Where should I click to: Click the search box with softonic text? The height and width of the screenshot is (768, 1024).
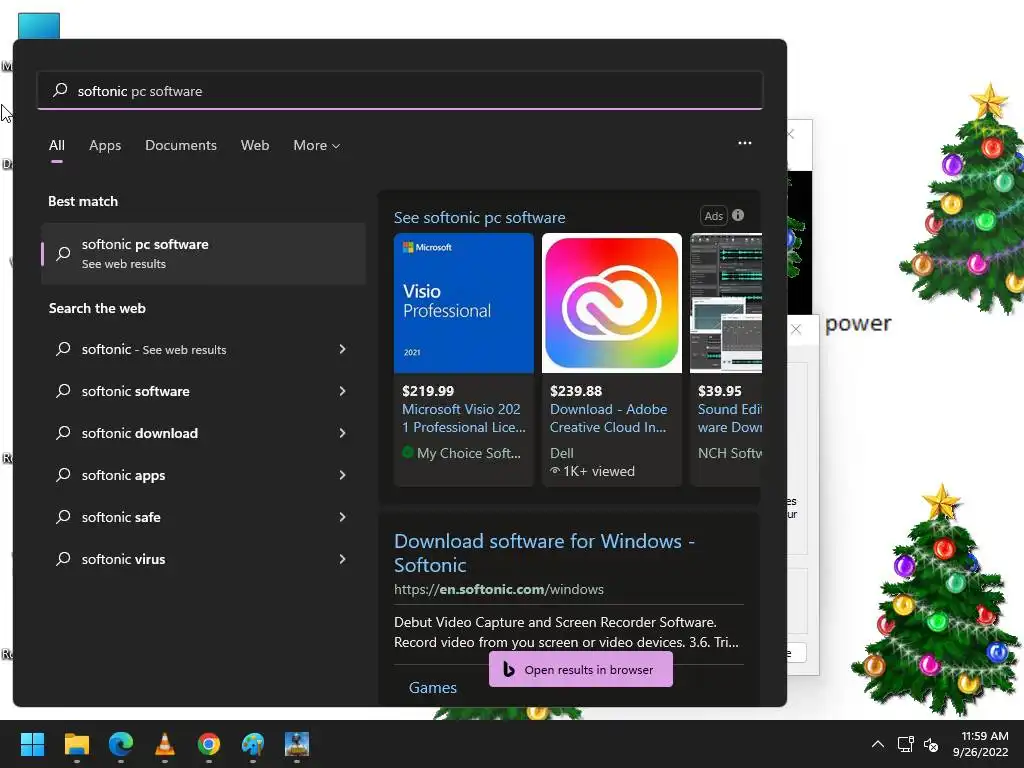point(400,91)
